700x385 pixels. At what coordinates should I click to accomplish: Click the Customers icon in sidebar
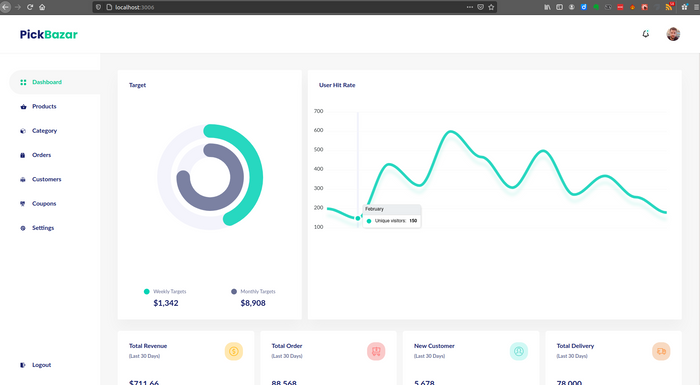[x=23, y=180]
